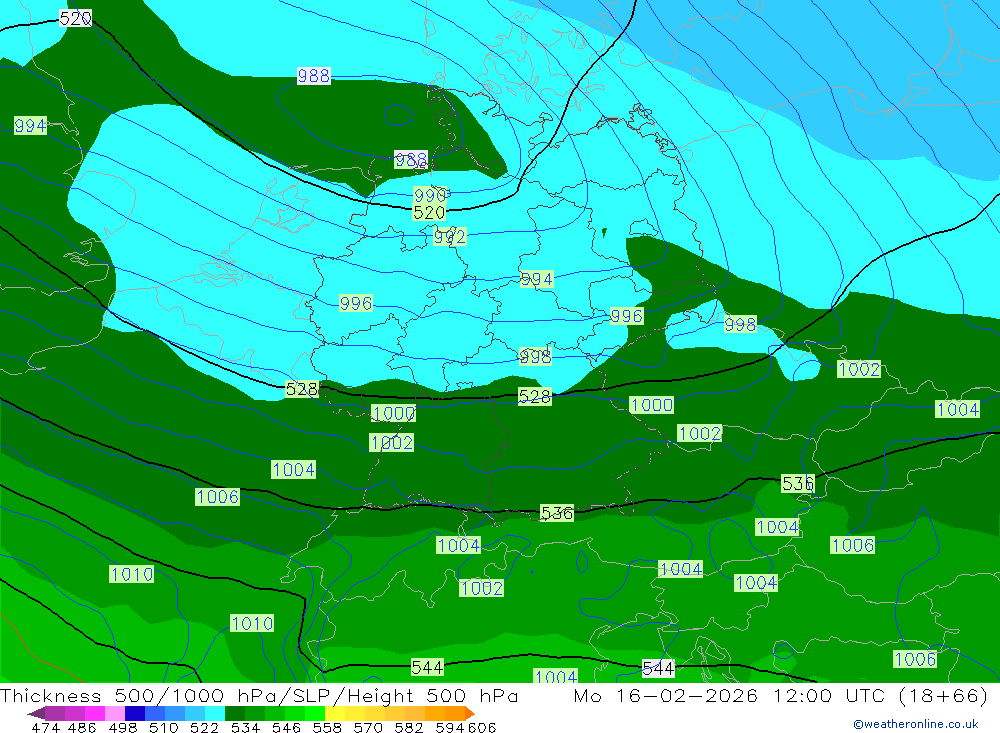The width and height of the screenshot is (1000, 733).
Task: Open the weatheronline.co.uk copyright link
Action: point(916,724)
